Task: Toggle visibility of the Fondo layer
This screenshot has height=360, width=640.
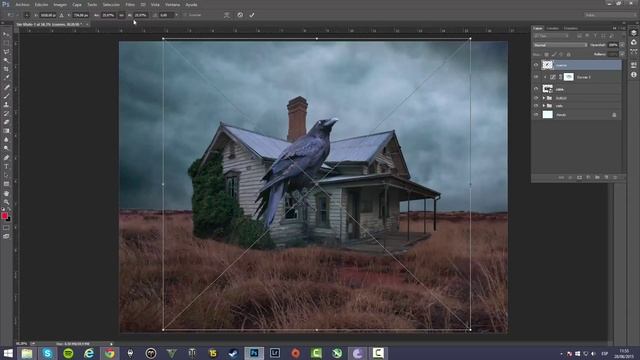Action: click(536, 115)
